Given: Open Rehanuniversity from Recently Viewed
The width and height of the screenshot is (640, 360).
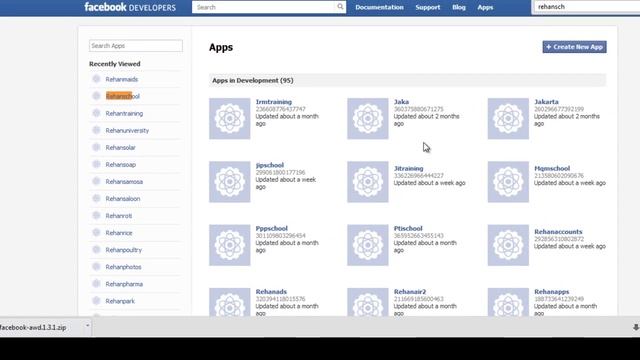Looking at the screenshot, I should 127,131.
